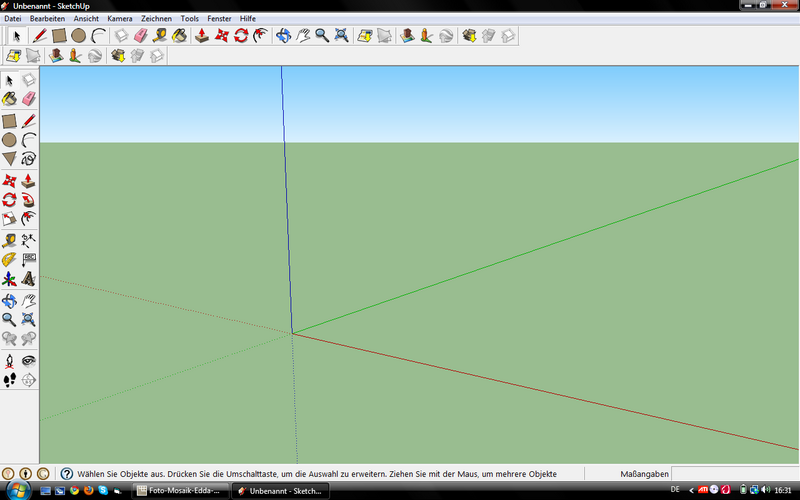This screenshot has width=800, height=500.
Task: Open the Fenster menu
Action: tap(219, 19)
